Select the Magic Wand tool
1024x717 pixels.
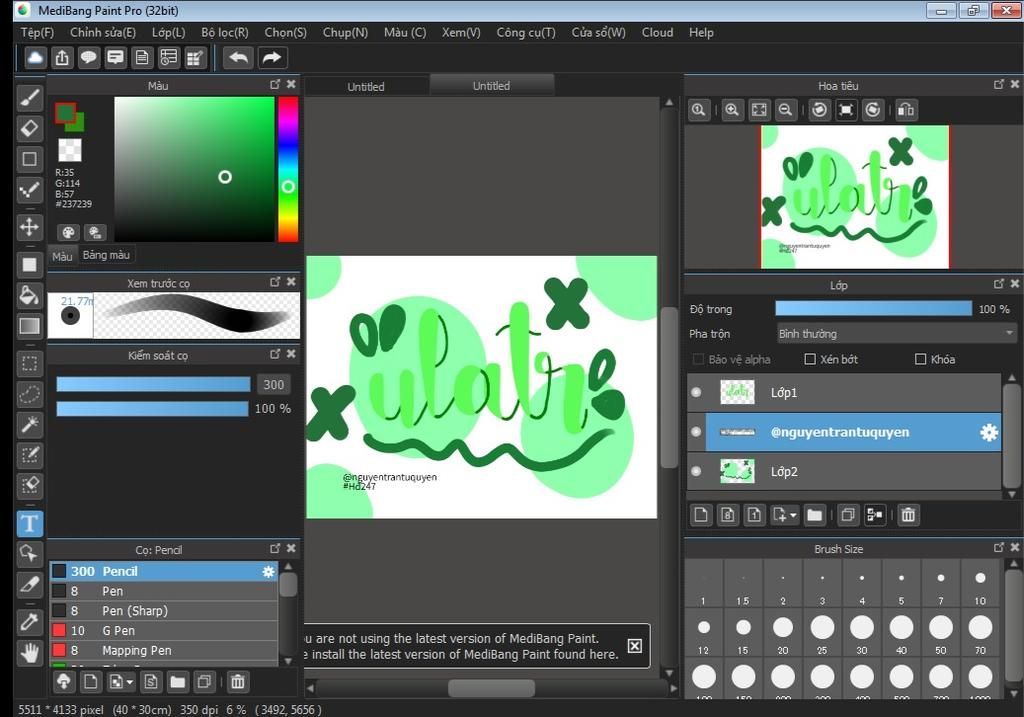[x=29, y=424]
